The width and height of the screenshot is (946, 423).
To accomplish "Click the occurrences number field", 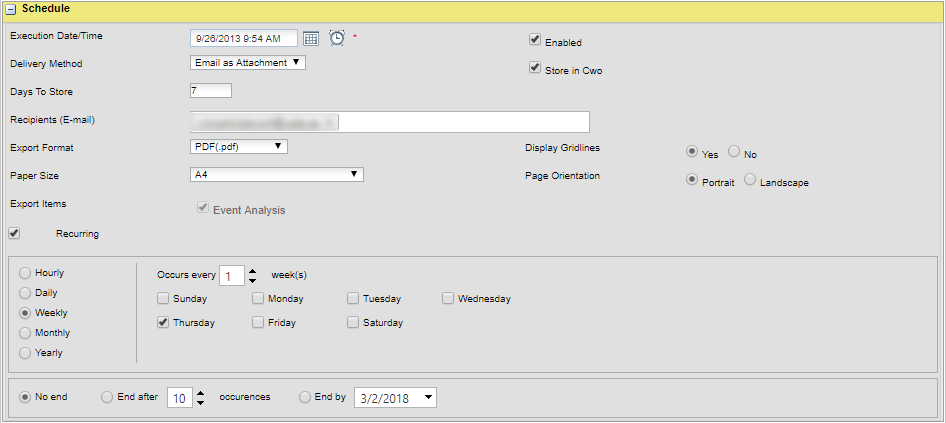I will tap(180, 398).
